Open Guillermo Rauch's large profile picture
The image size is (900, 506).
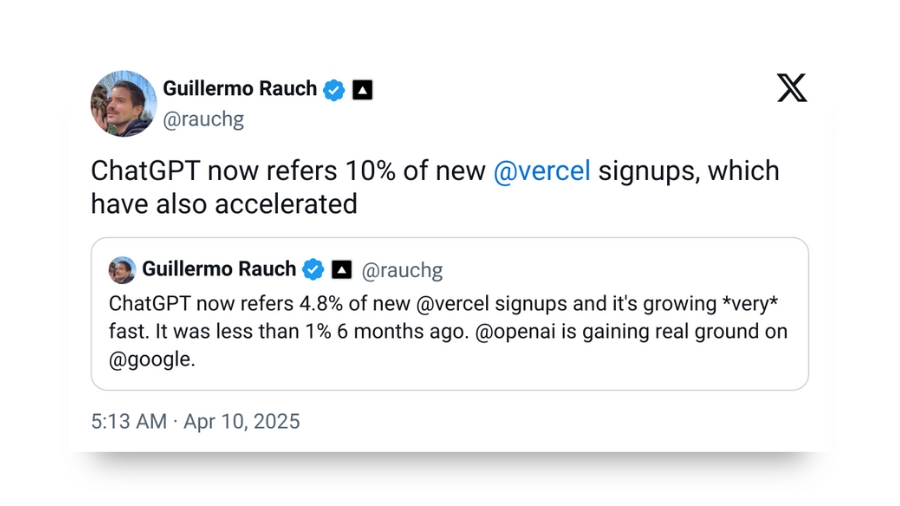[123, 104]
